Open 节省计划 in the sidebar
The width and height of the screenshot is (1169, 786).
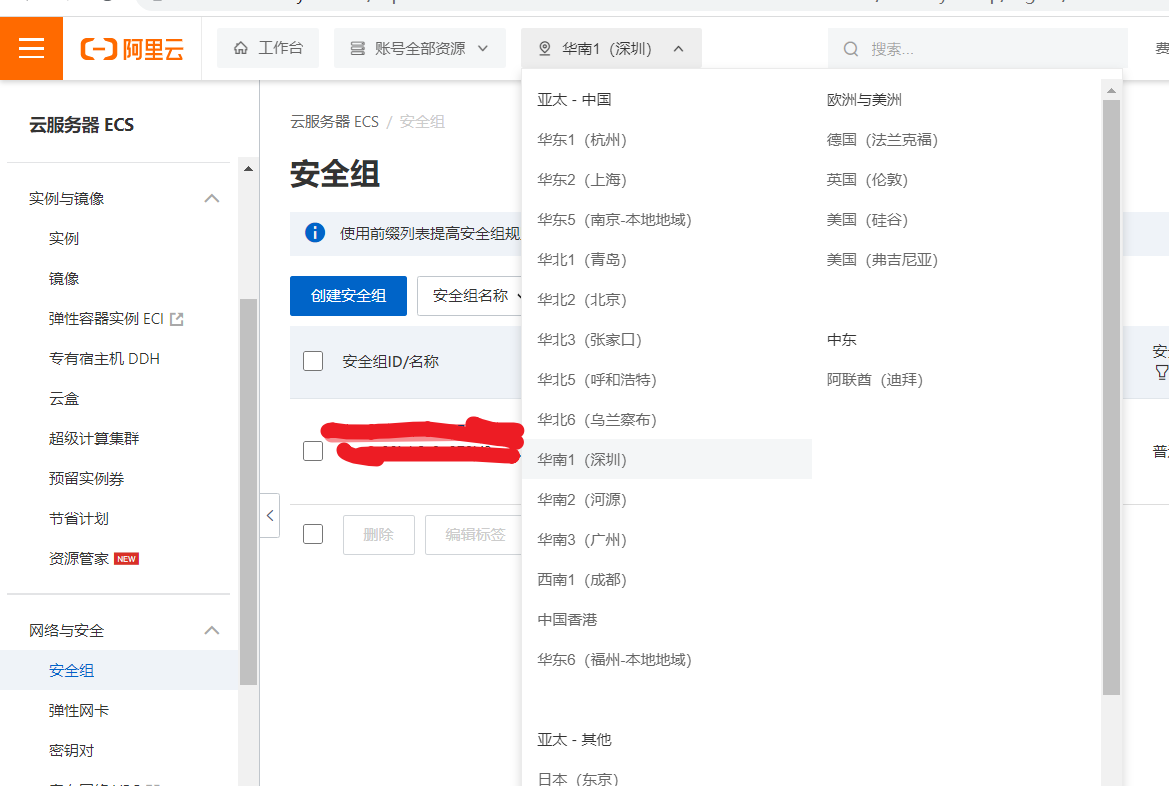click(79, 518)
